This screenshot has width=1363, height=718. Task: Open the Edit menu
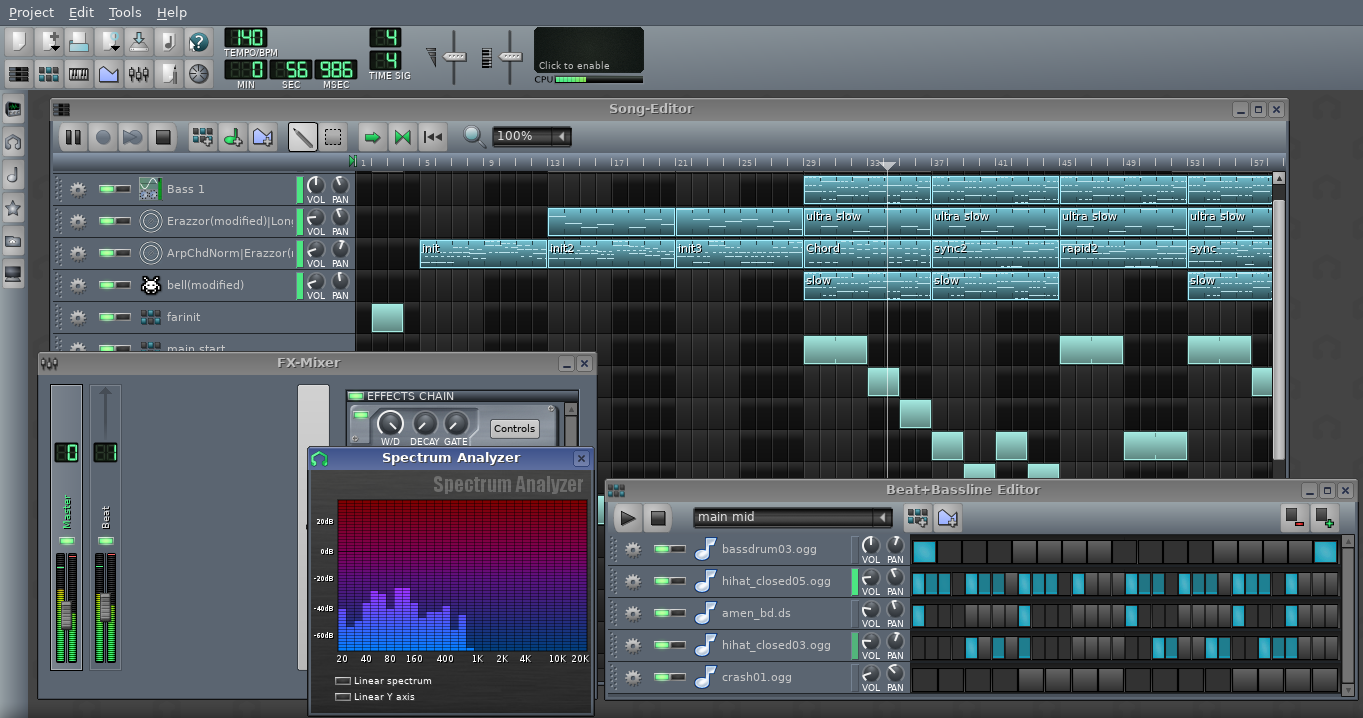tap(82, 12)
